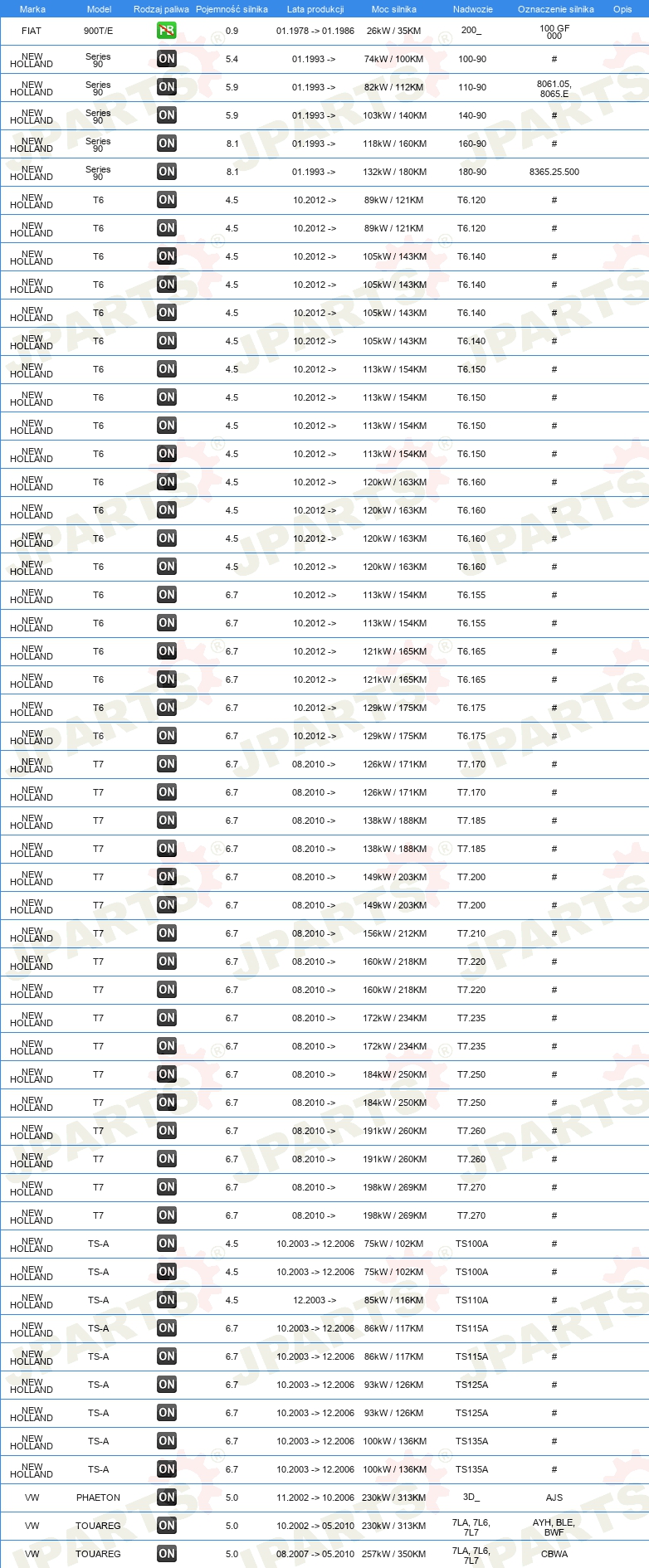Viewport: 649px width, 1568px height.
Task: Click the Marka column header
Action: (x=32, y=9)
